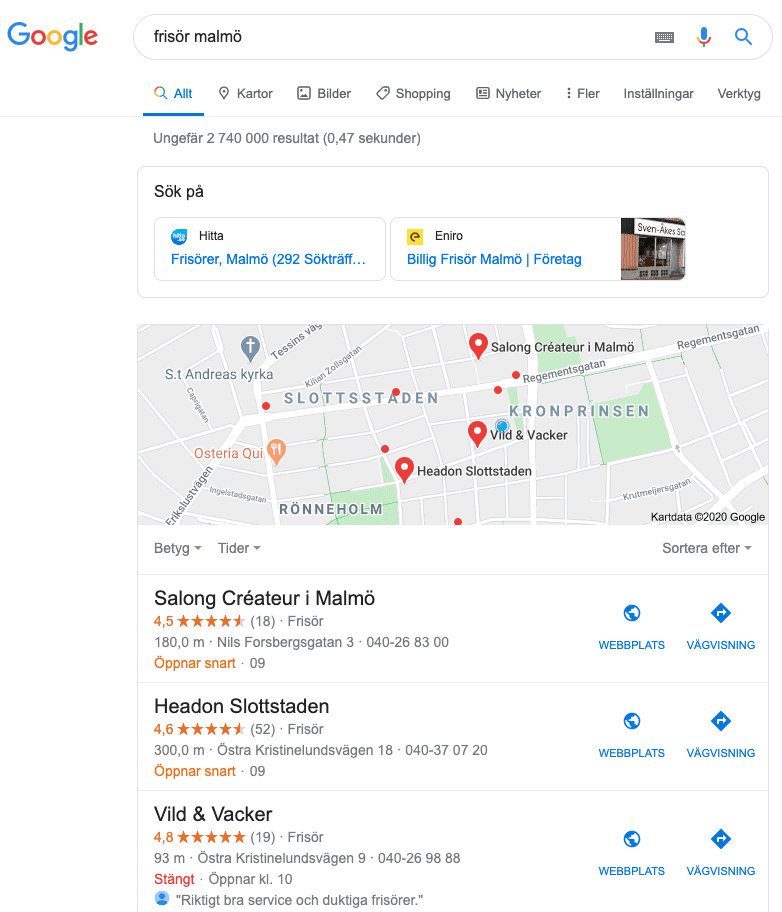The width and height of the screenshot is (782, 912).
Task: Get directions icon for Headon Slottstaden
Action: [721, 721]
